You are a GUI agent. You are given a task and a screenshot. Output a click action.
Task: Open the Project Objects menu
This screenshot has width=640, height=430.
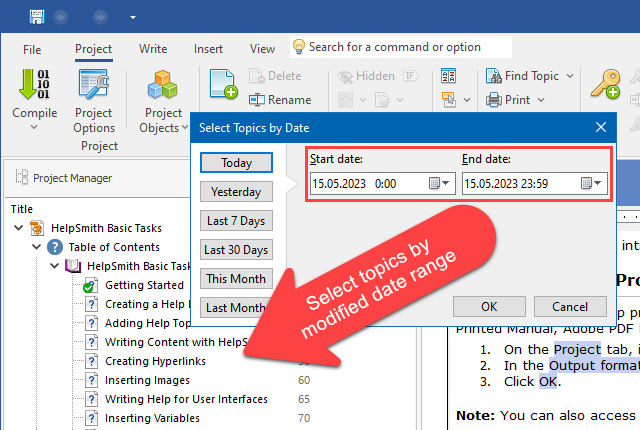163,101
